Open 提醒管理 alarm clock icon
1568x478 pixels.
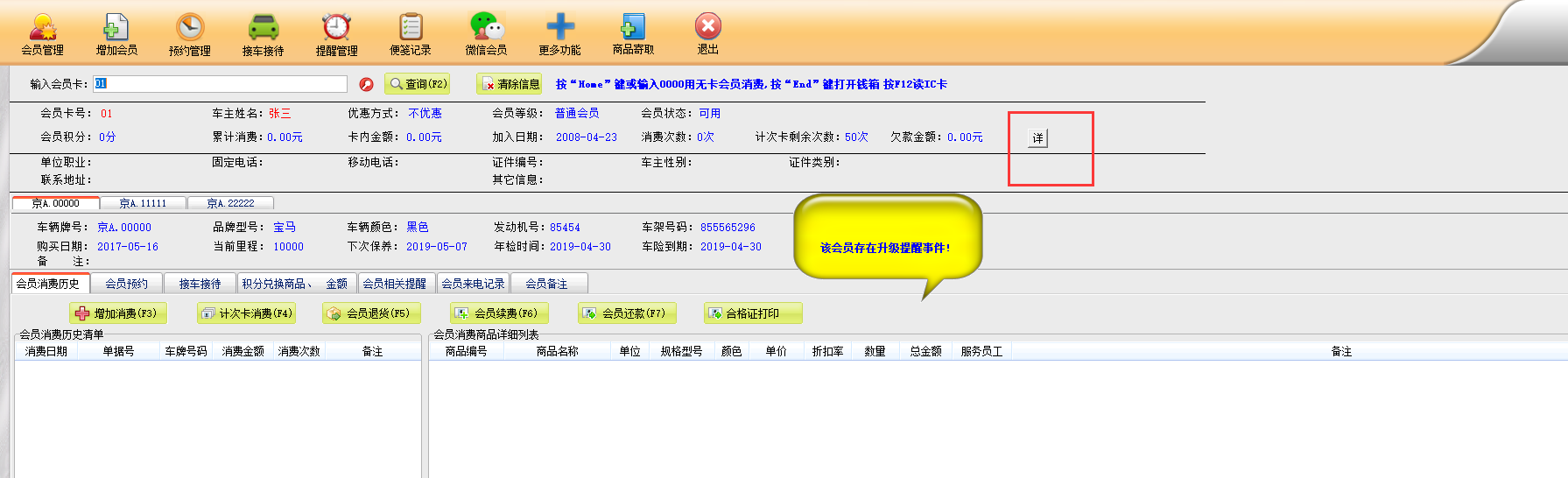click(x=336, y=28)
